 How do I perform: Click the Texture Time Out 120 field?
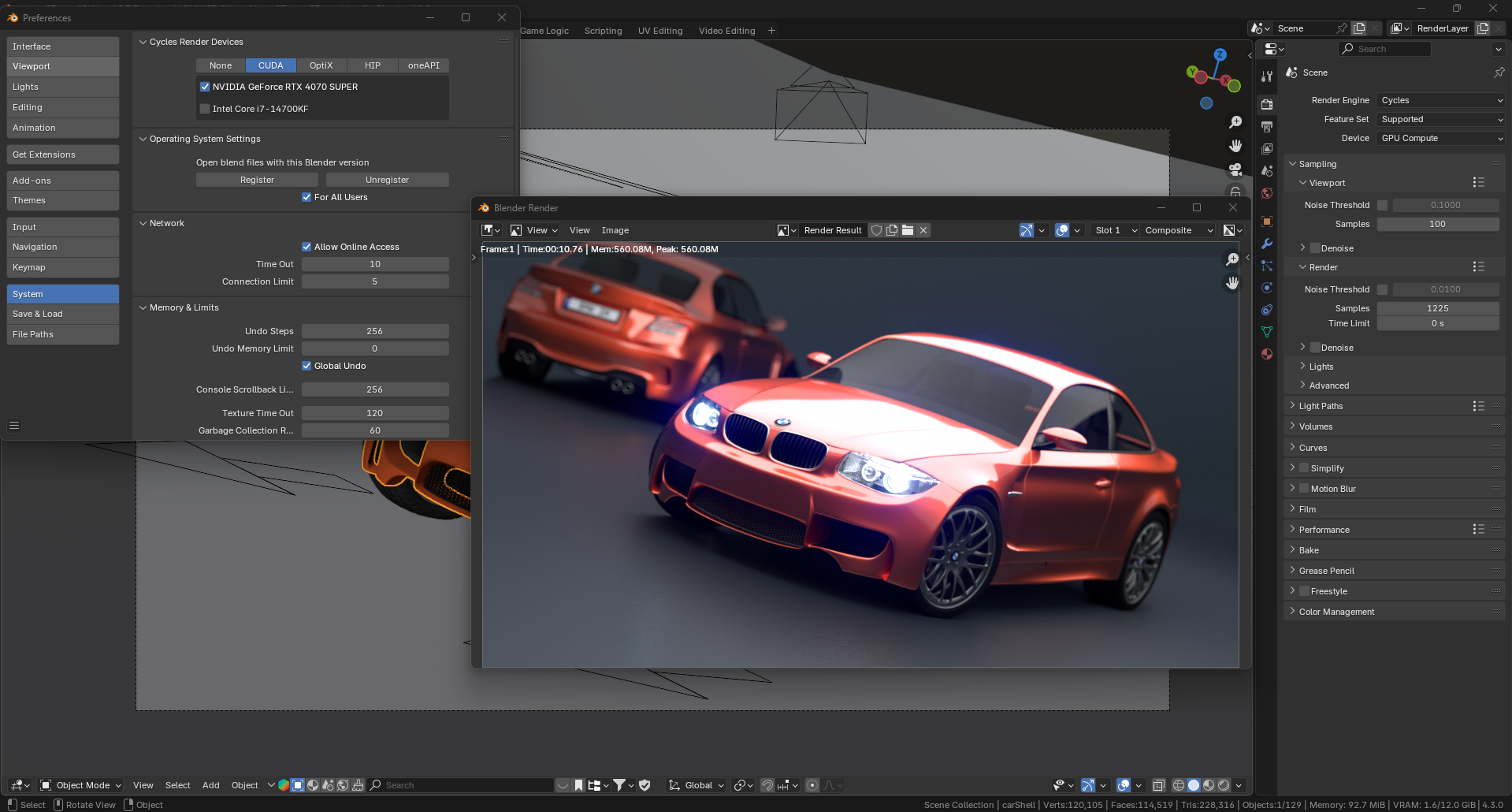coord(375,413)
